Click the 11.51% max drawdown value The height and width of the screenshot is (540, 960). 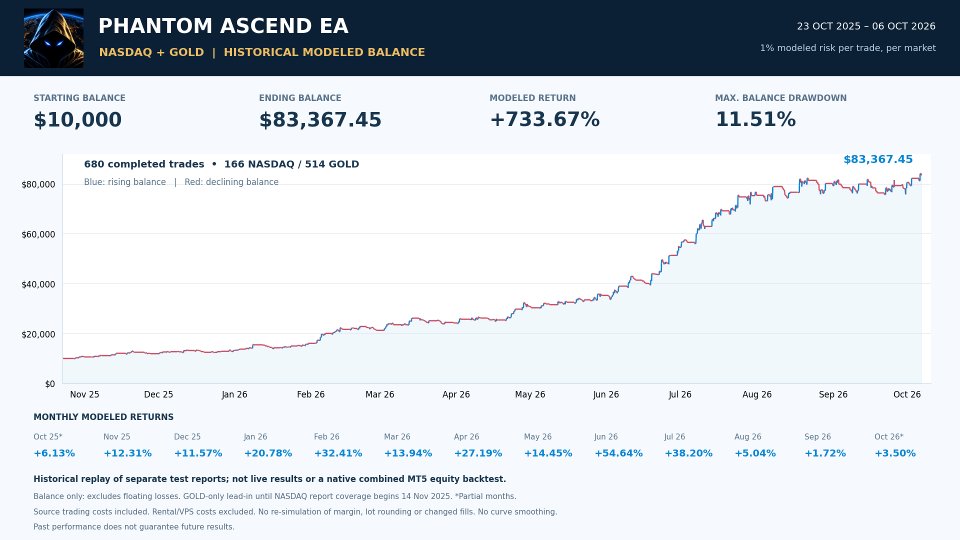[756, 119]
